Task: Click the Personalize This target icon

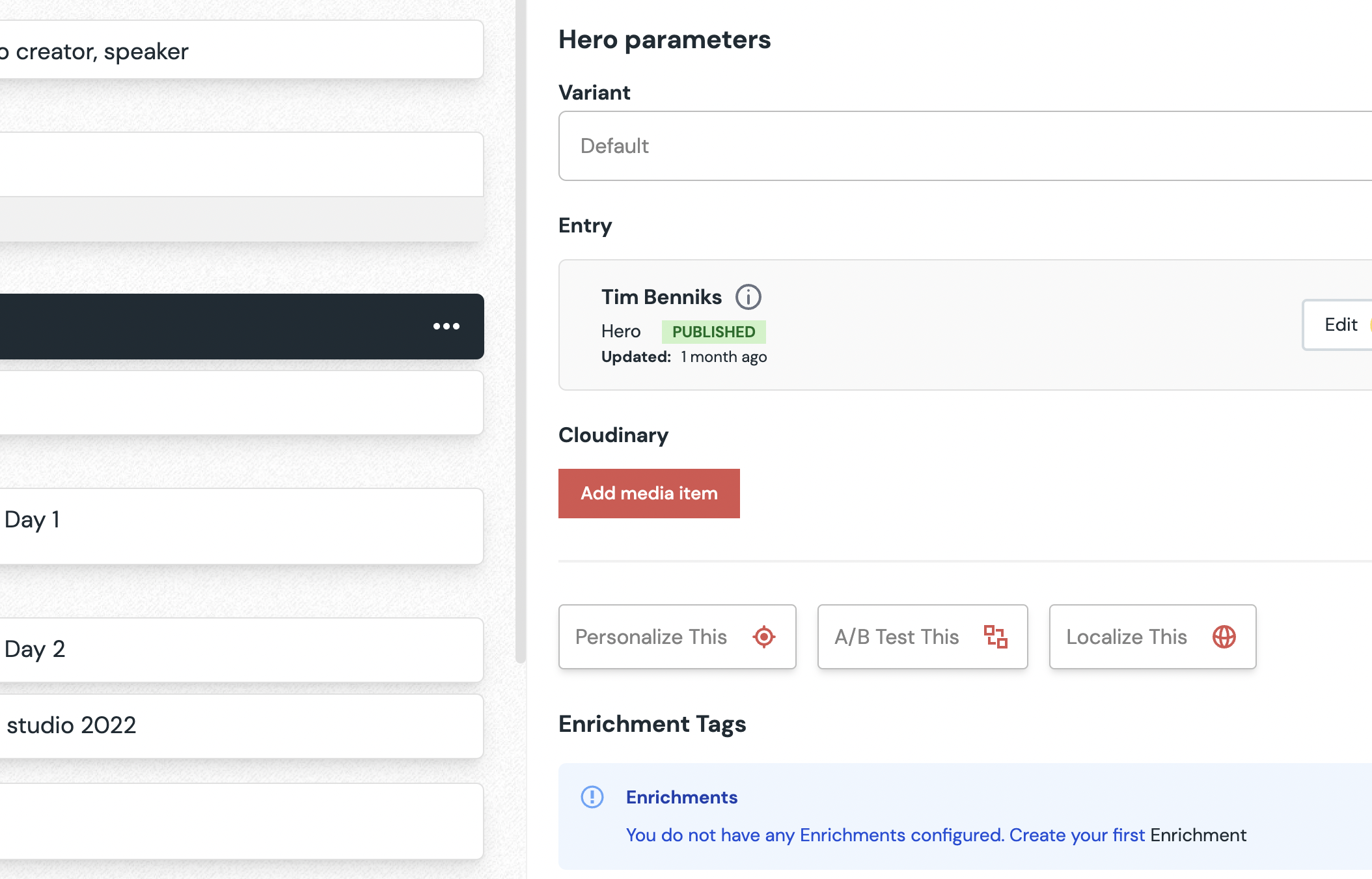Action: tap(764, 637)
